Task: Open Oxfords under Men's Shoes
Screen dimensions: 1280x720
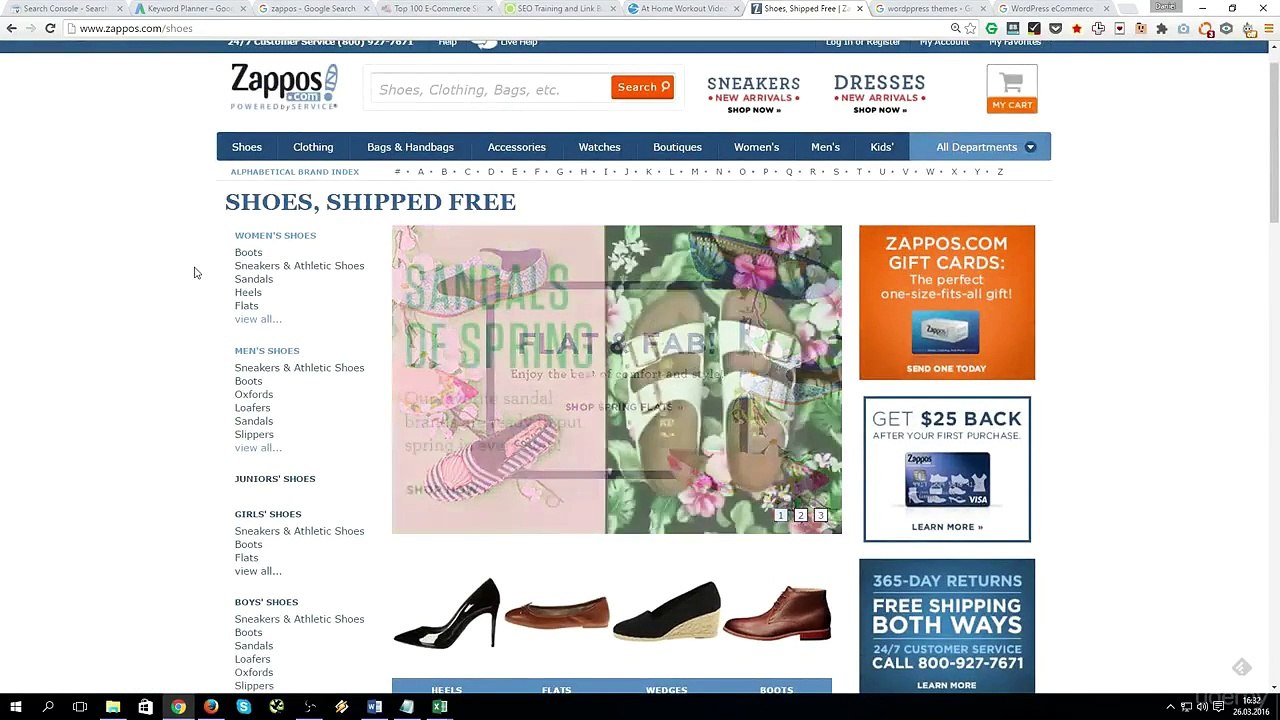Action: (254, 394)
